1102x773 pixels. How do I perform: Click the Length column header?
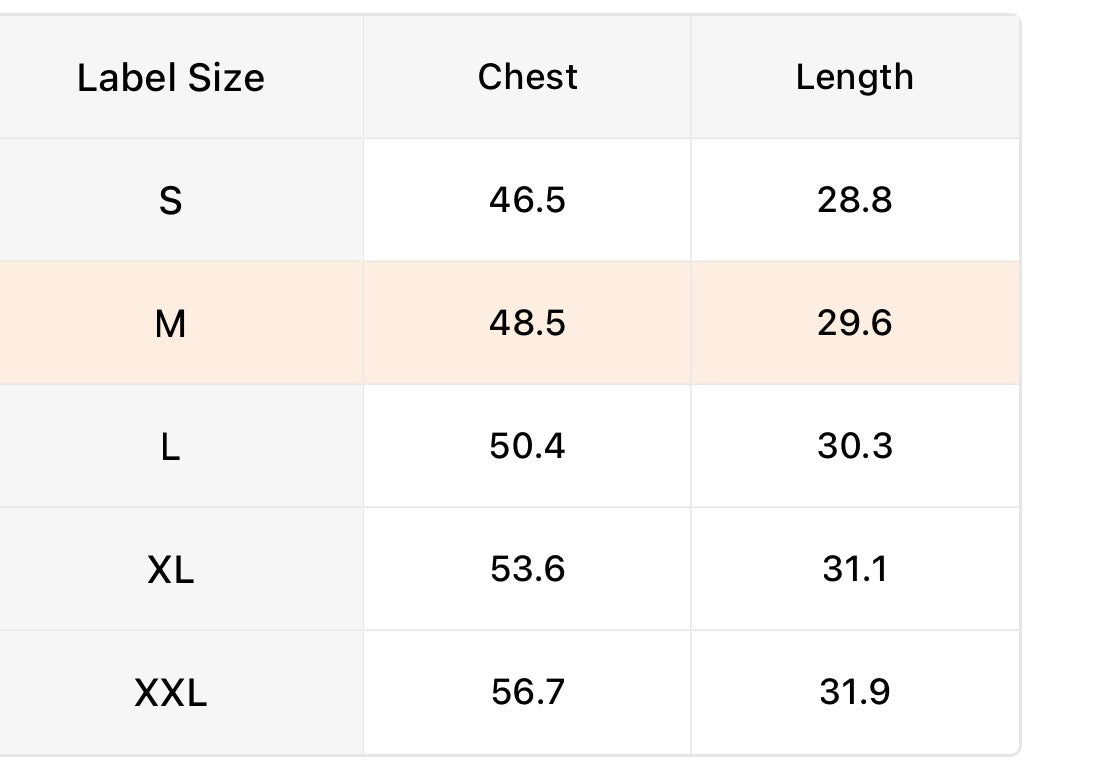pyautogui.click(x=855, y=78)
